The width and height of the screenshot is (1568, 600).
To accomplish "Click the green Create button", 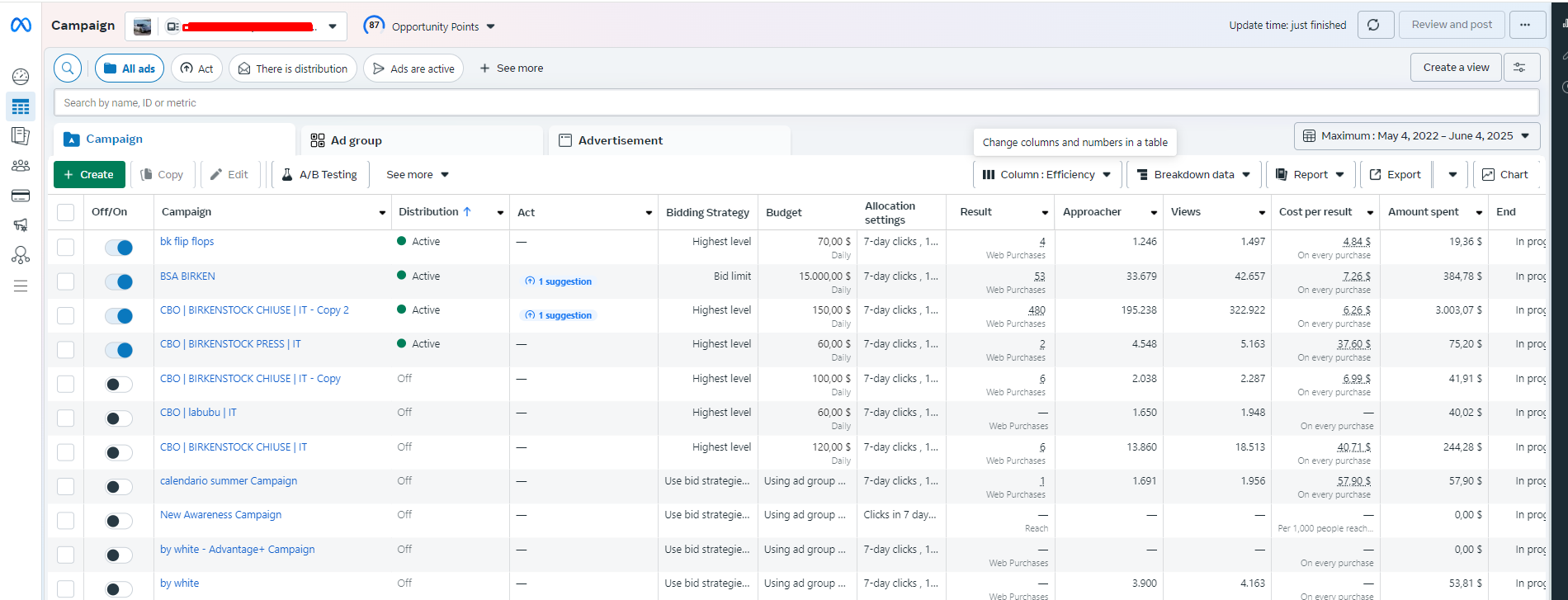I will click(x=89, y=175).
